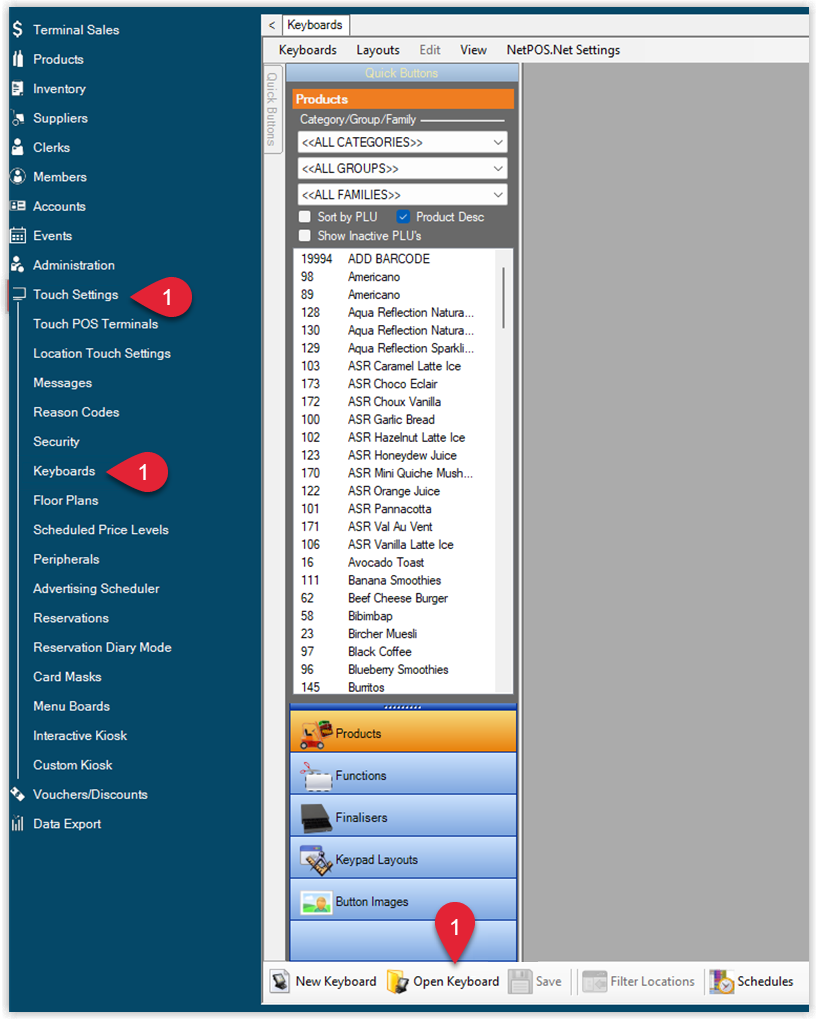Expand the vertical Quick Buttons side tab
This screenshot has height=1020, width=817.
tap(272, 109)
